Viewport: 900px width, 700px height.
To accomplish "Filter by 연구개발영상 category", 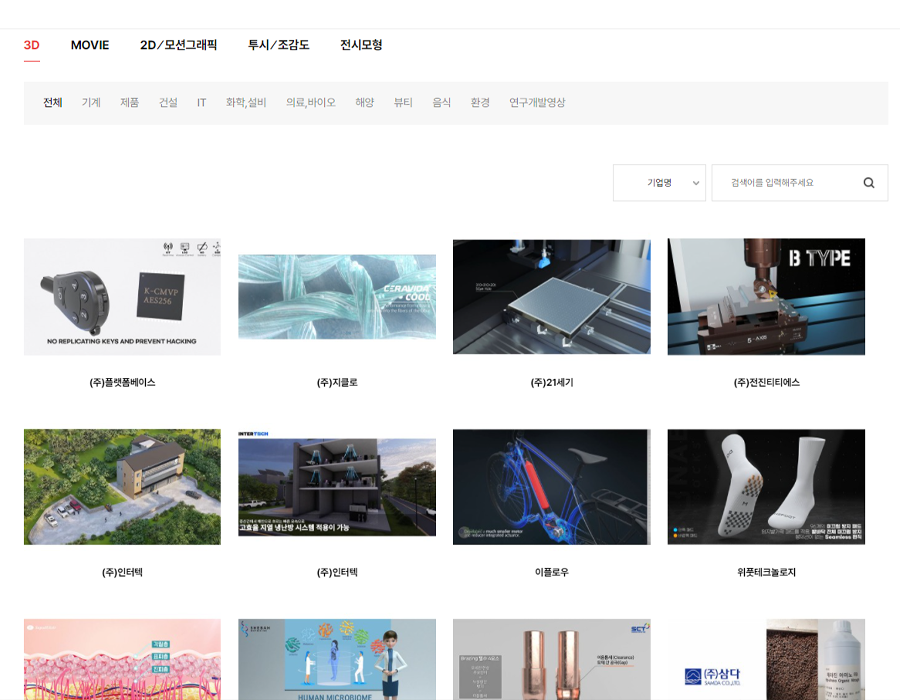I will [x=537, y=103].
